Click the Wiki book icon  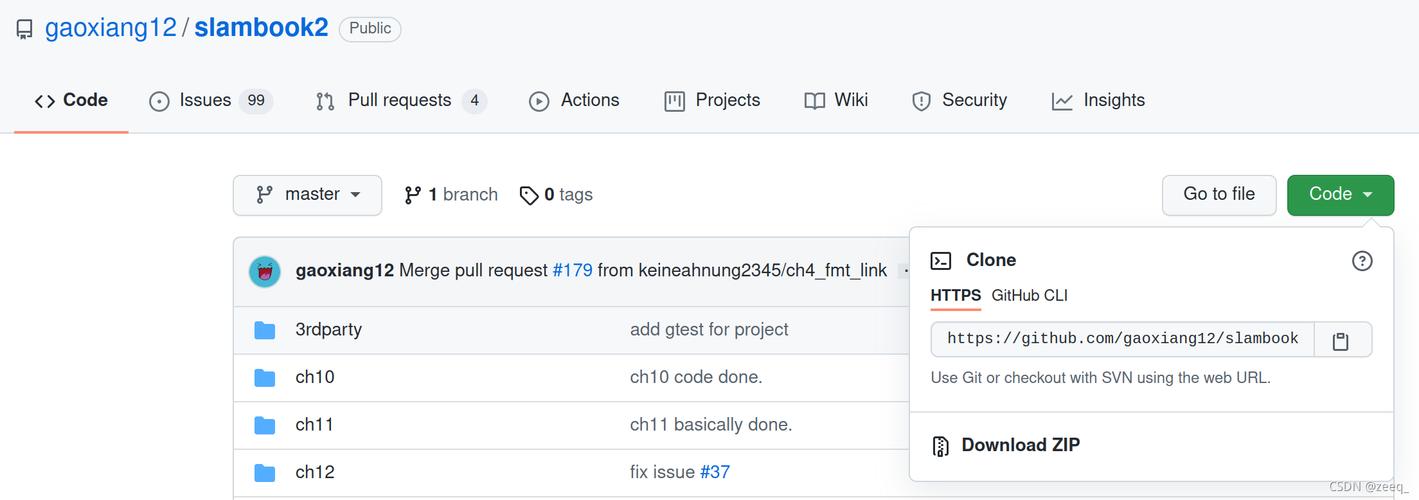point(815,101)
